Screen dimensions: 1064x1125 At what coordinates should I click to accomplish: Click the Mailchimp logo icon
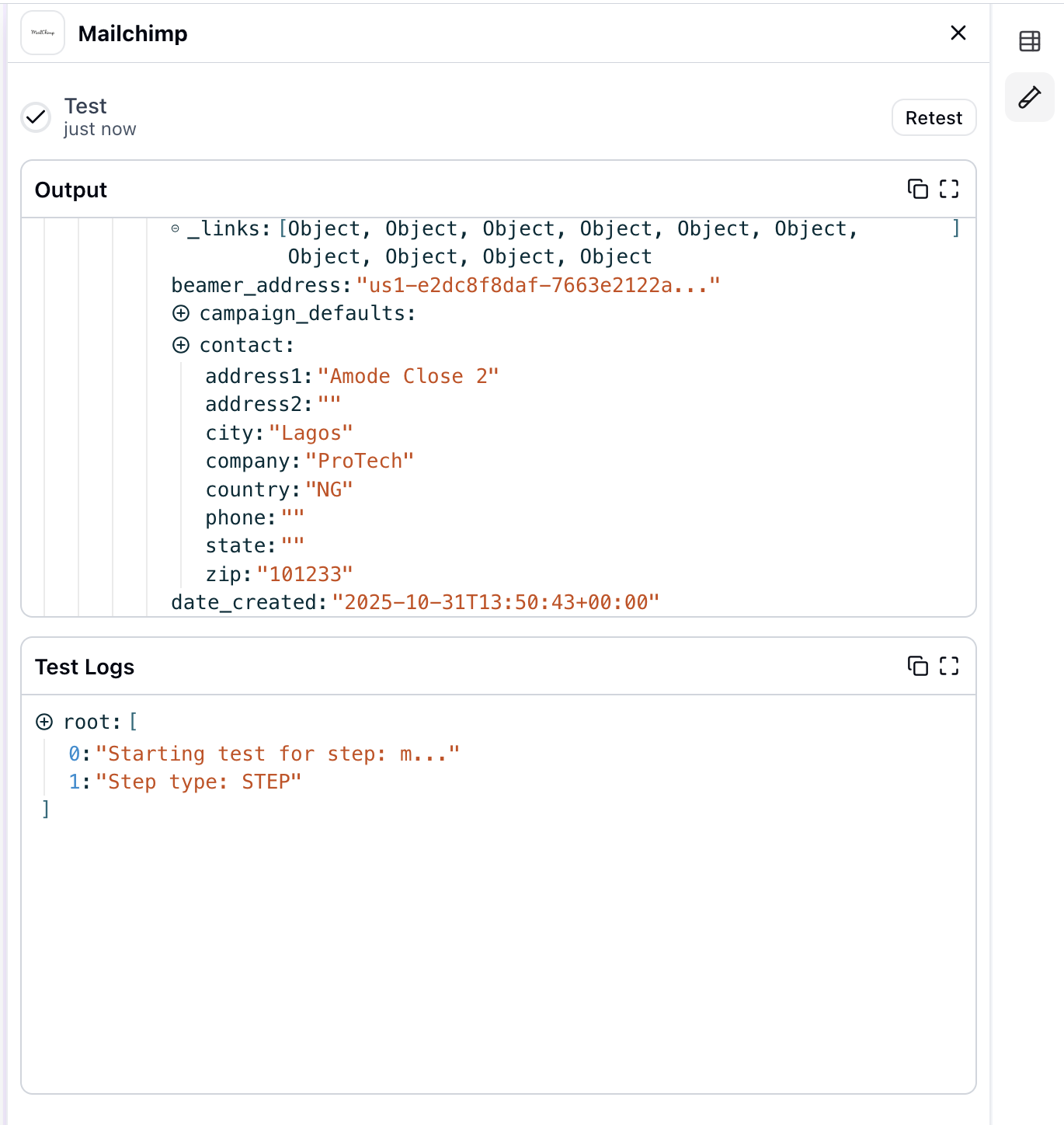43,33
